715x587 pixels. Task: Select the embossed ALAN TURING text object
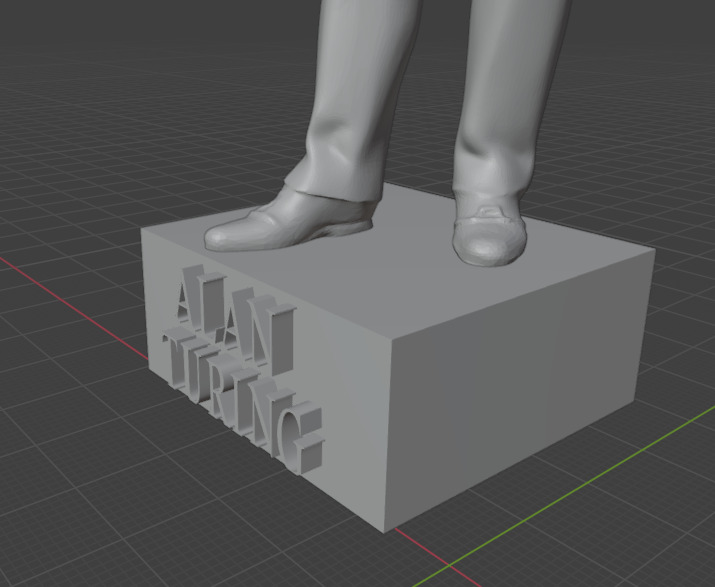(244, 369)
